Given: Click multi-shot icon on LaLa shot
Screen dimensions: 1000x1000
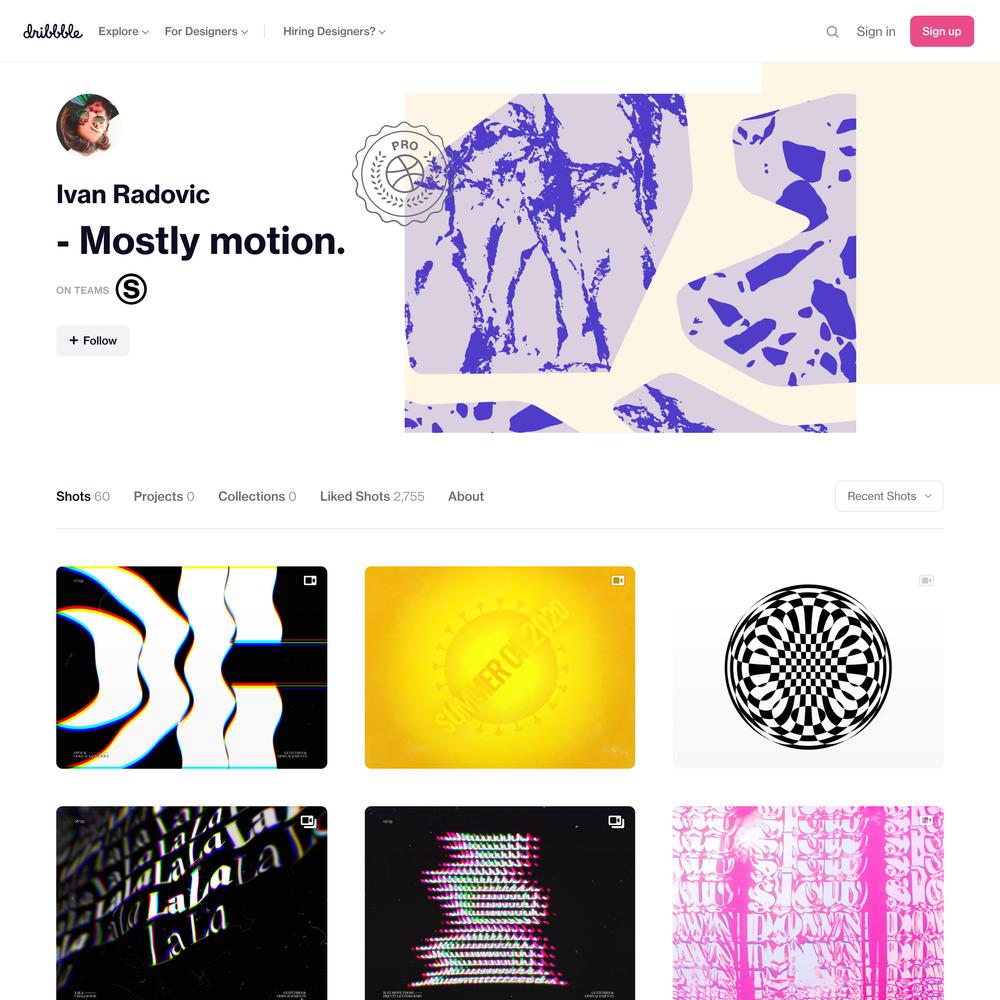Looking at the screenshot, I should click(309, 821).
